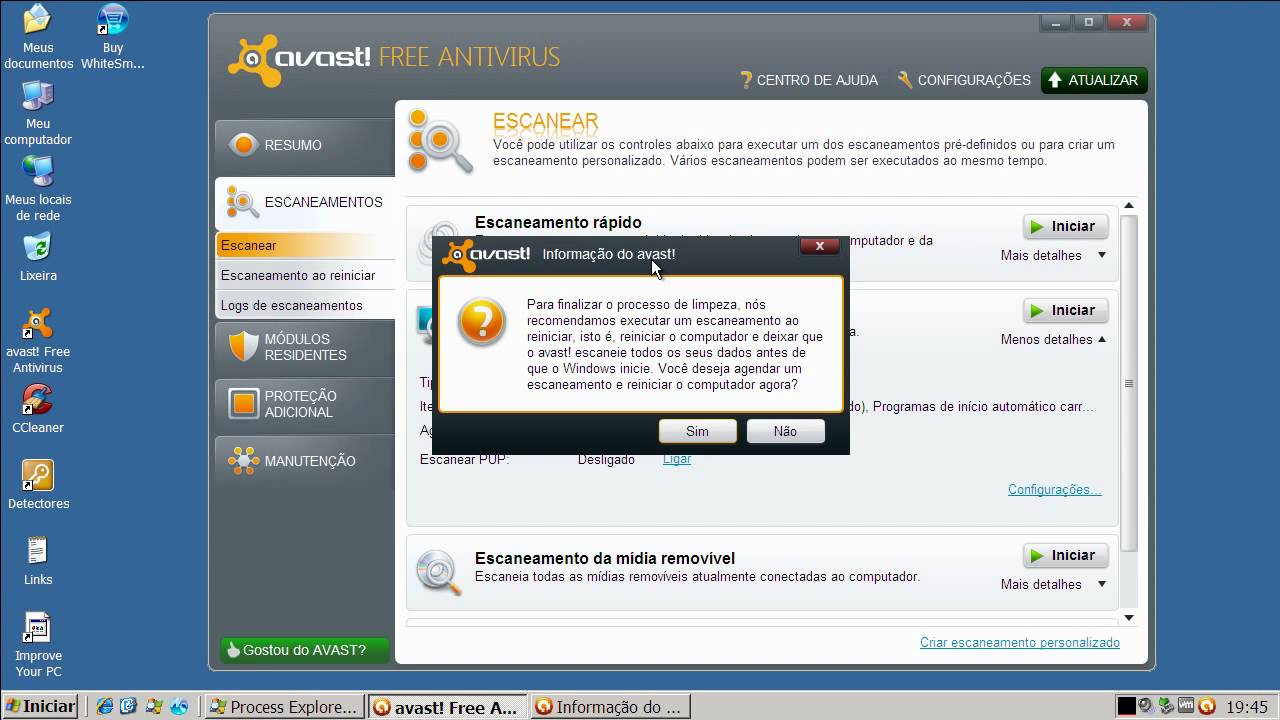Click the Iniciar start button
1280x720 pixels.
tap(40, 706)
